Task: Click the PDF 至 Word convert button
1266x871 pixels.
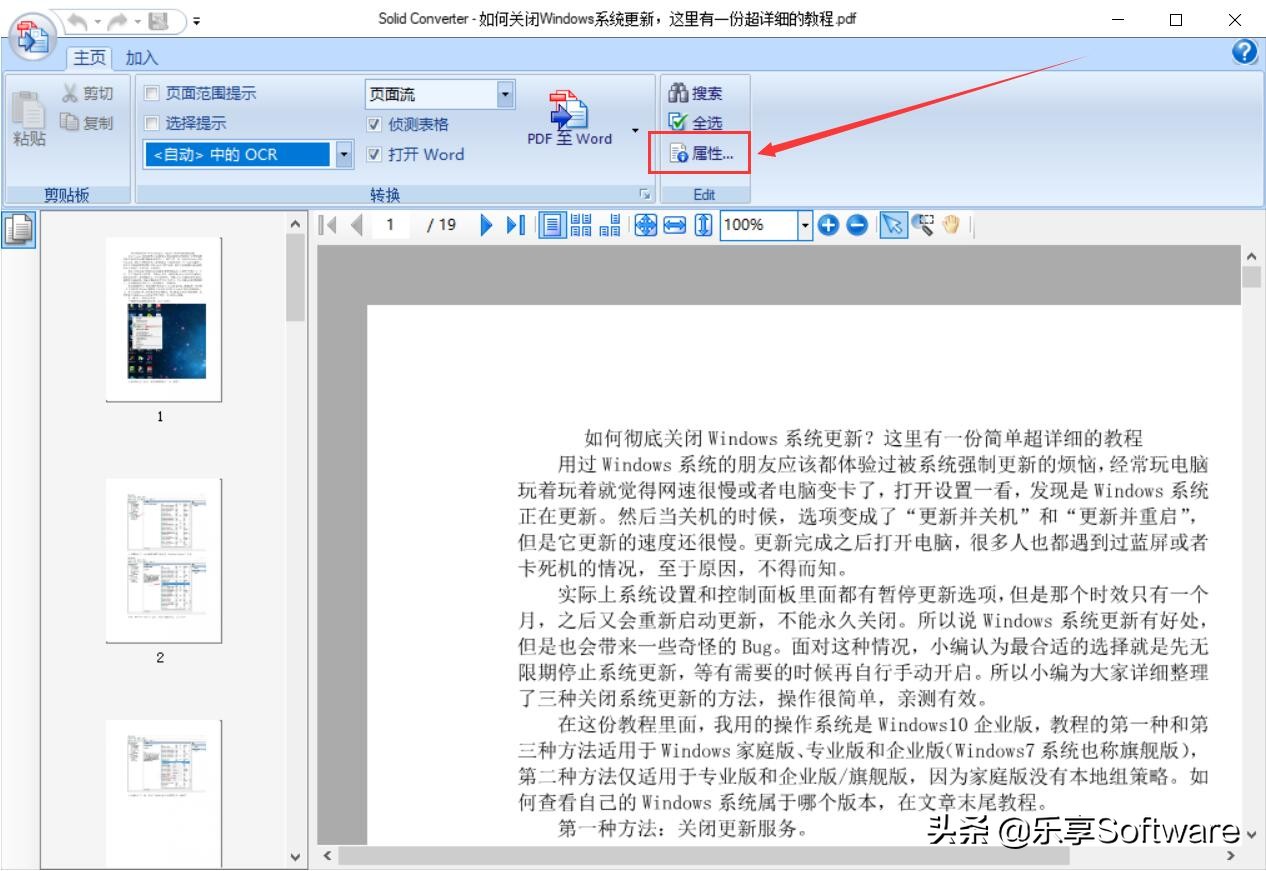Action: click(569, 118)
